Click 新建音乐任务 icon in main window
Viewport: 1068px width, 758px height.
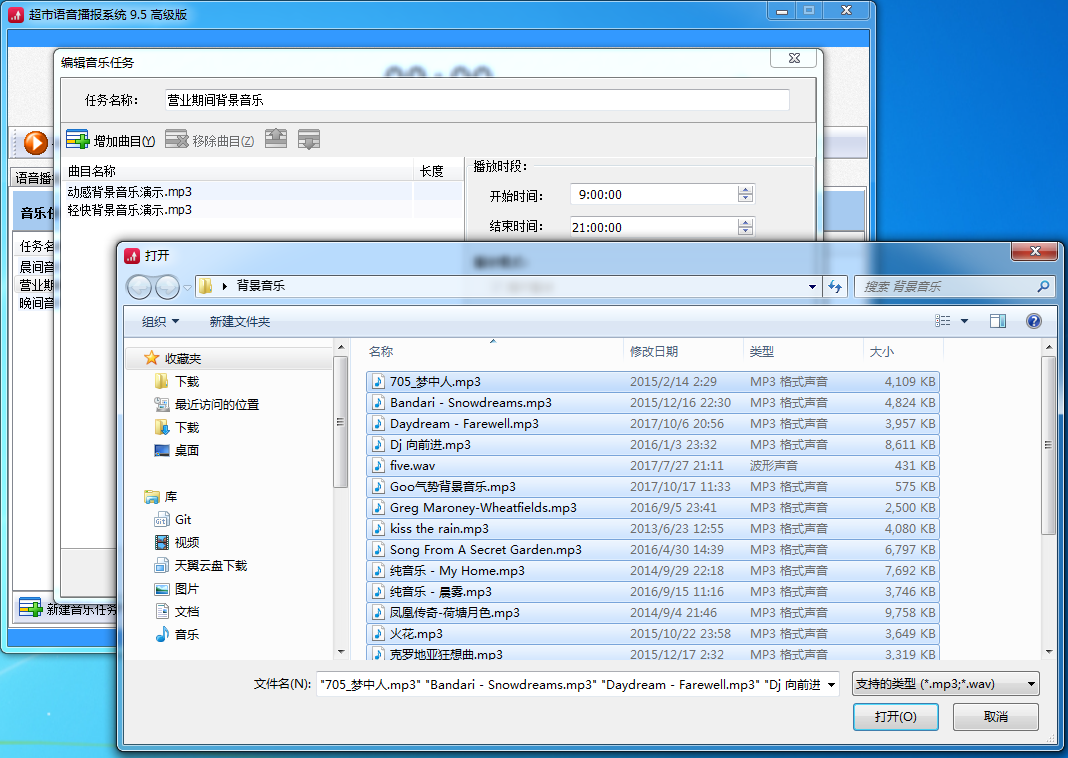(31, 607)
